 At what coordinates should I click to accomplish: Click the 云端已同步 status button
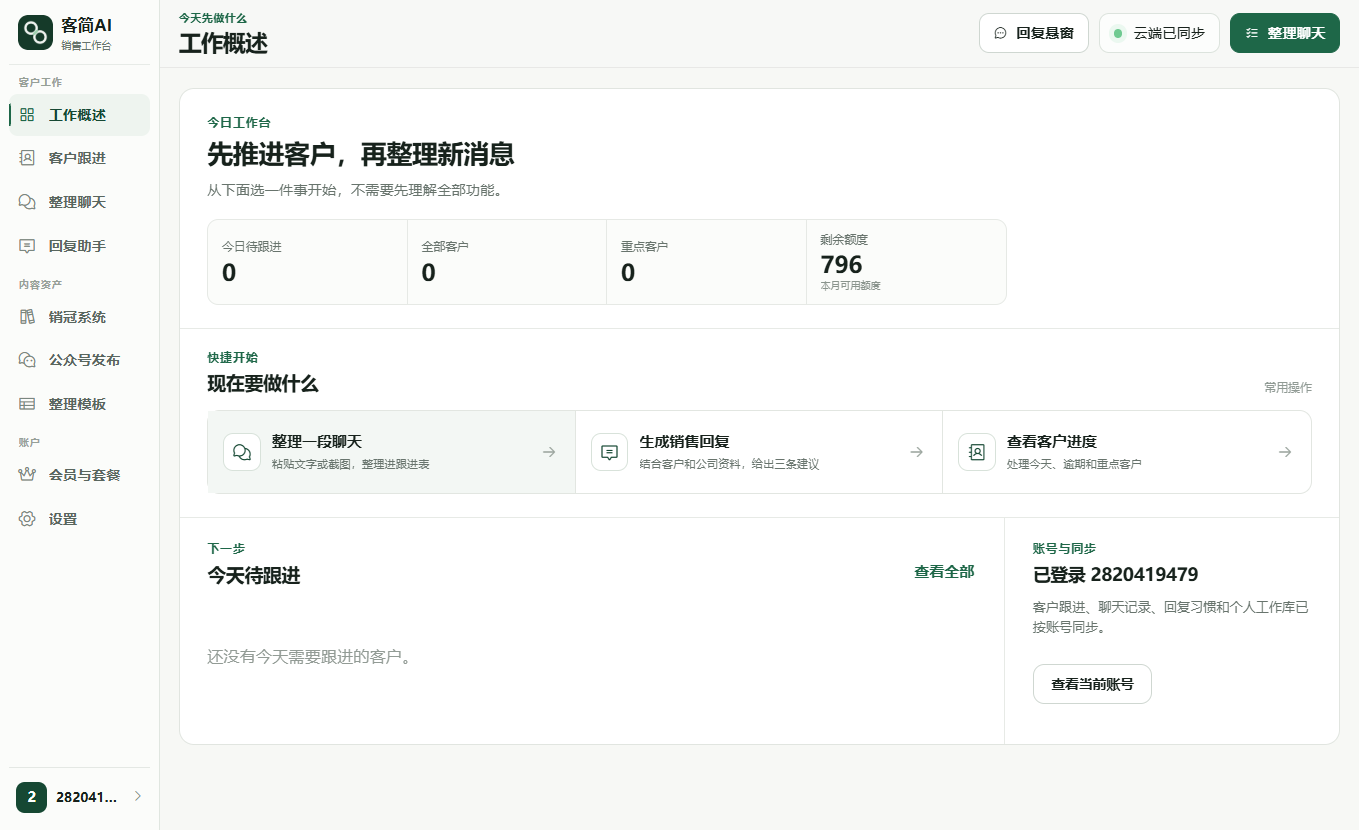(x=1159, y=33)
